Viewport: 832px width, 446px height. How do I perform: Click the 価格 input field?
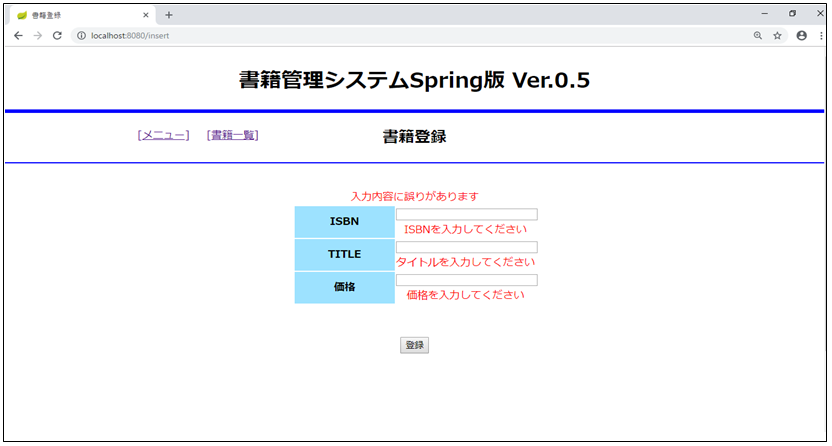(x=466, y=280)
